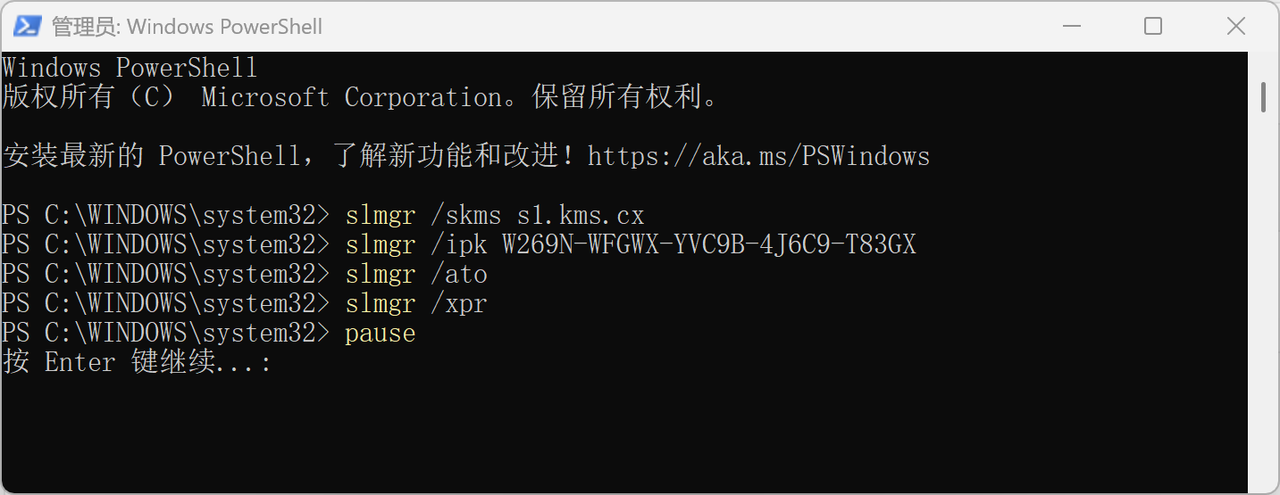Image resolution: width=1280 pixels, height=495 pixels.
Task: Click the 'slmgr /ato' command
Action: (x=416, y=273)
